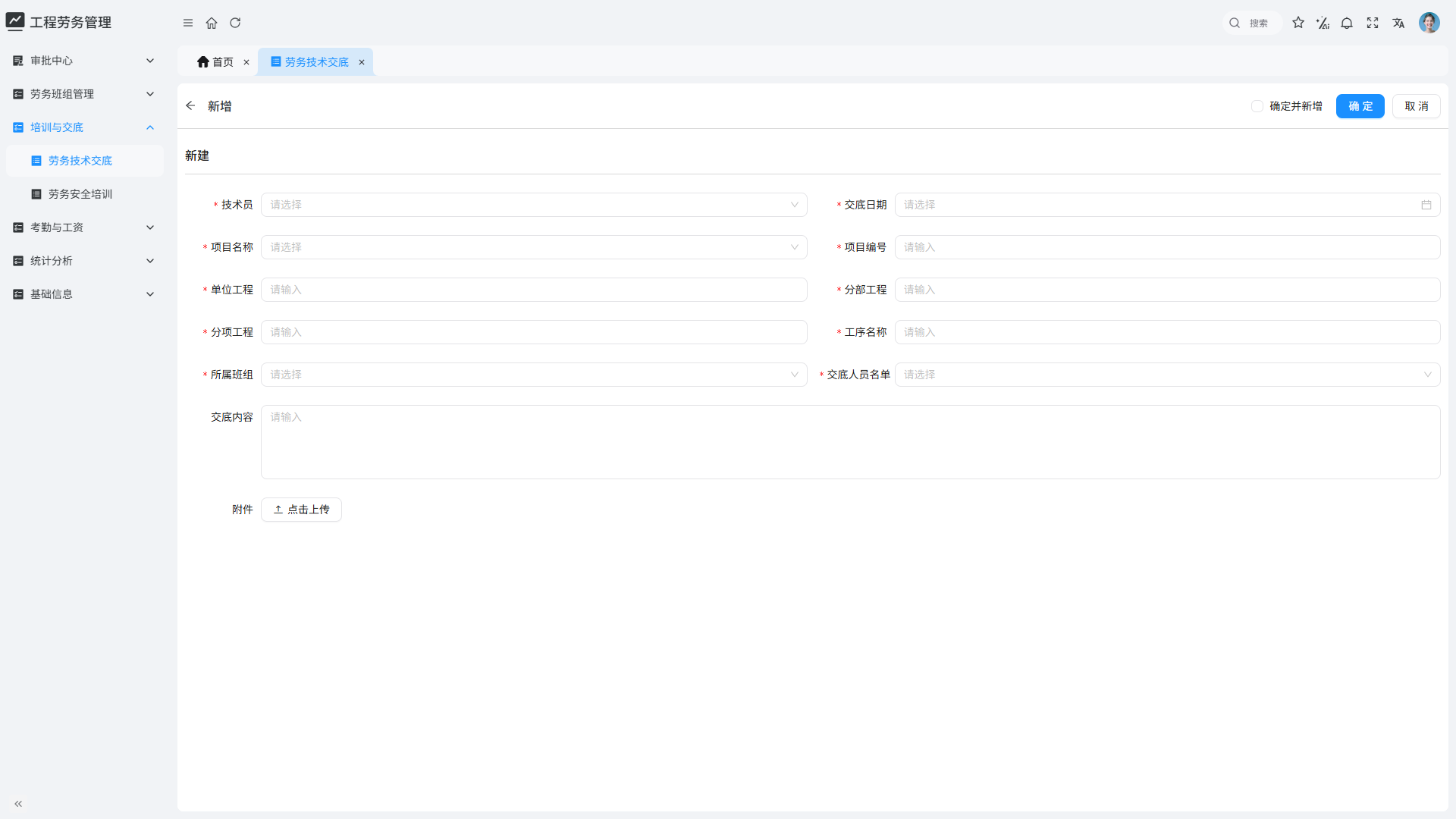
Task: Open the calendar icon in 交底日期
Action: coord(1426,205)
